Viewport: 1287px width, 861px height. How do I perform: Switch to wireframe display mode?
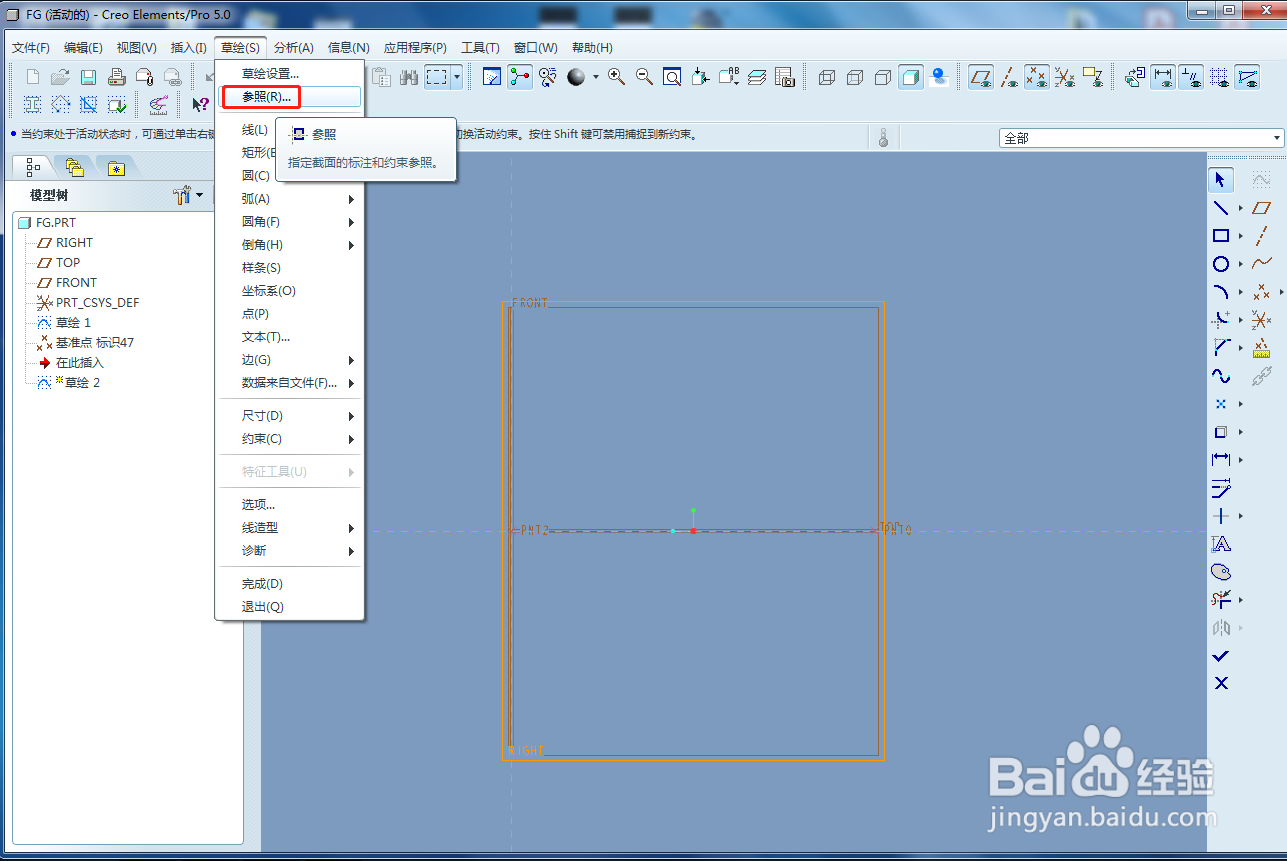coord(827,77)
